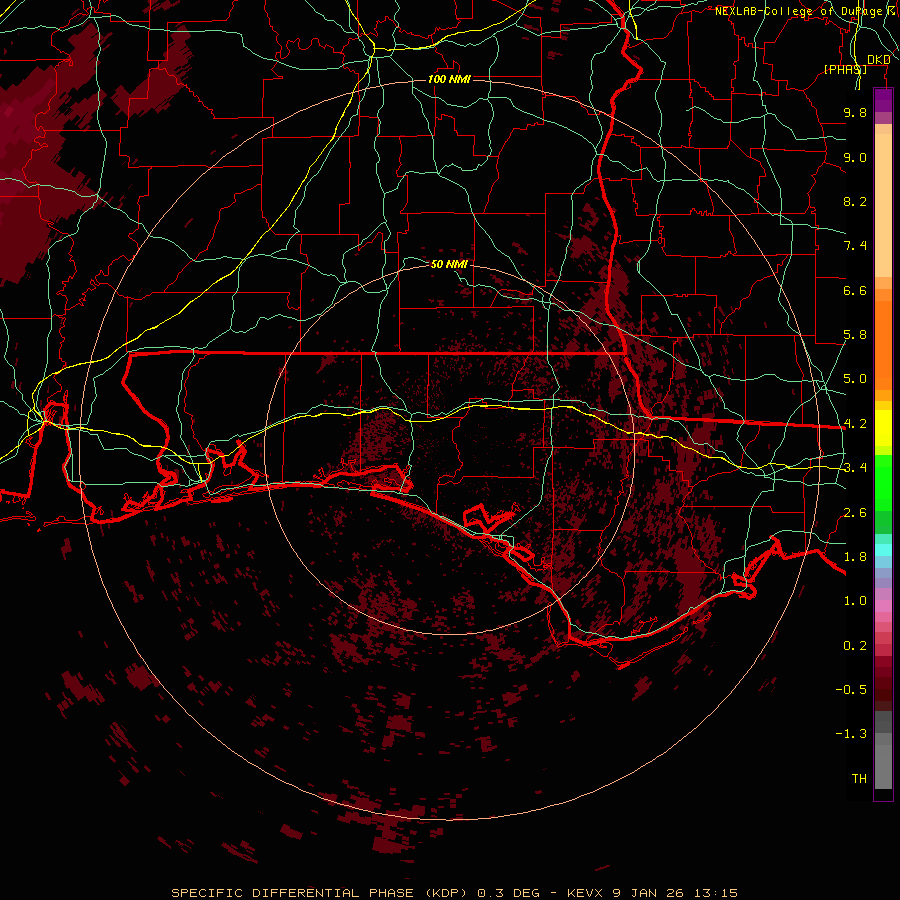This screenshot has height=900, width=900.
Task: Click the 8.2 scale value
Action: click(855, 201)
